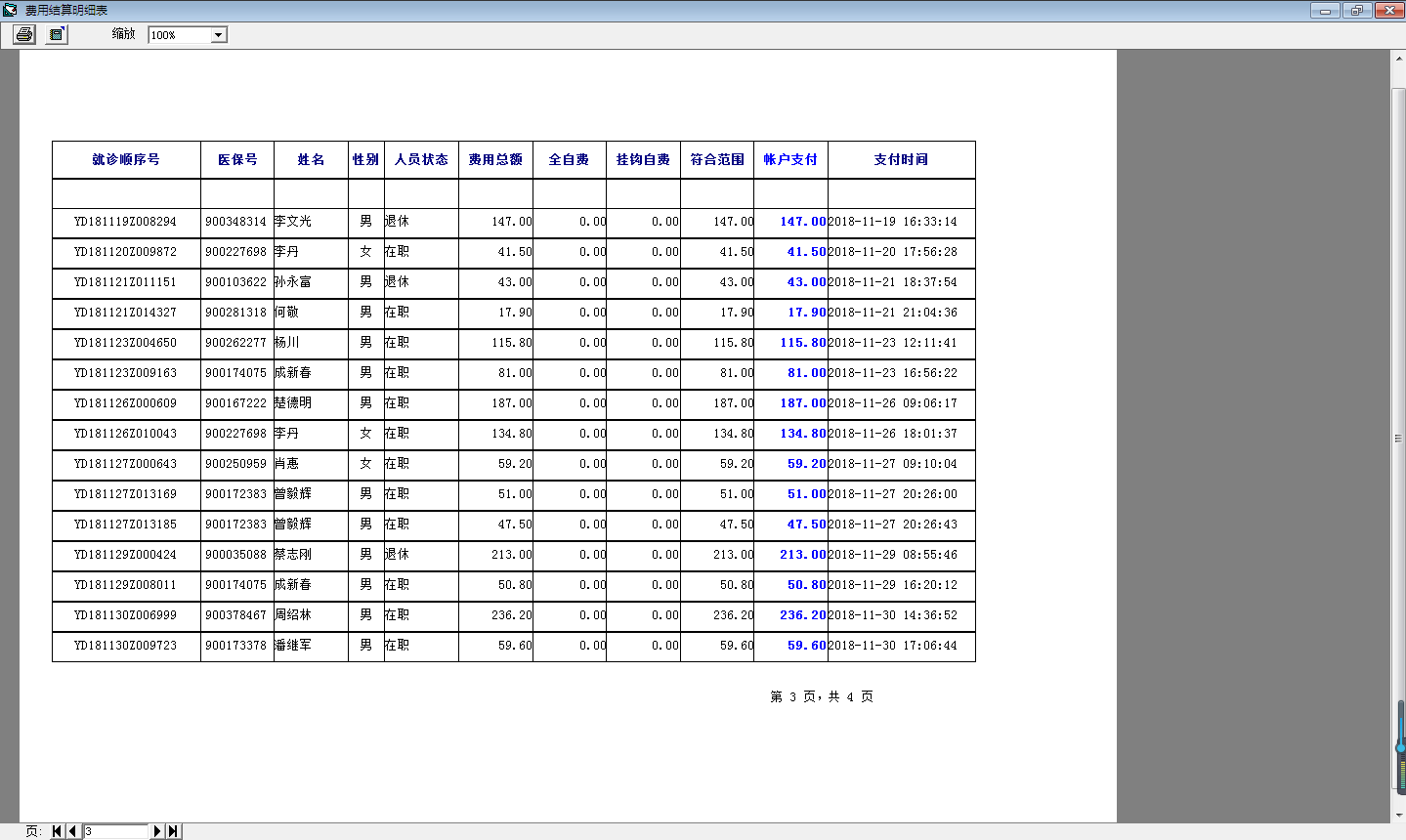
Task: Close the report window
Action: [1388, 10]
